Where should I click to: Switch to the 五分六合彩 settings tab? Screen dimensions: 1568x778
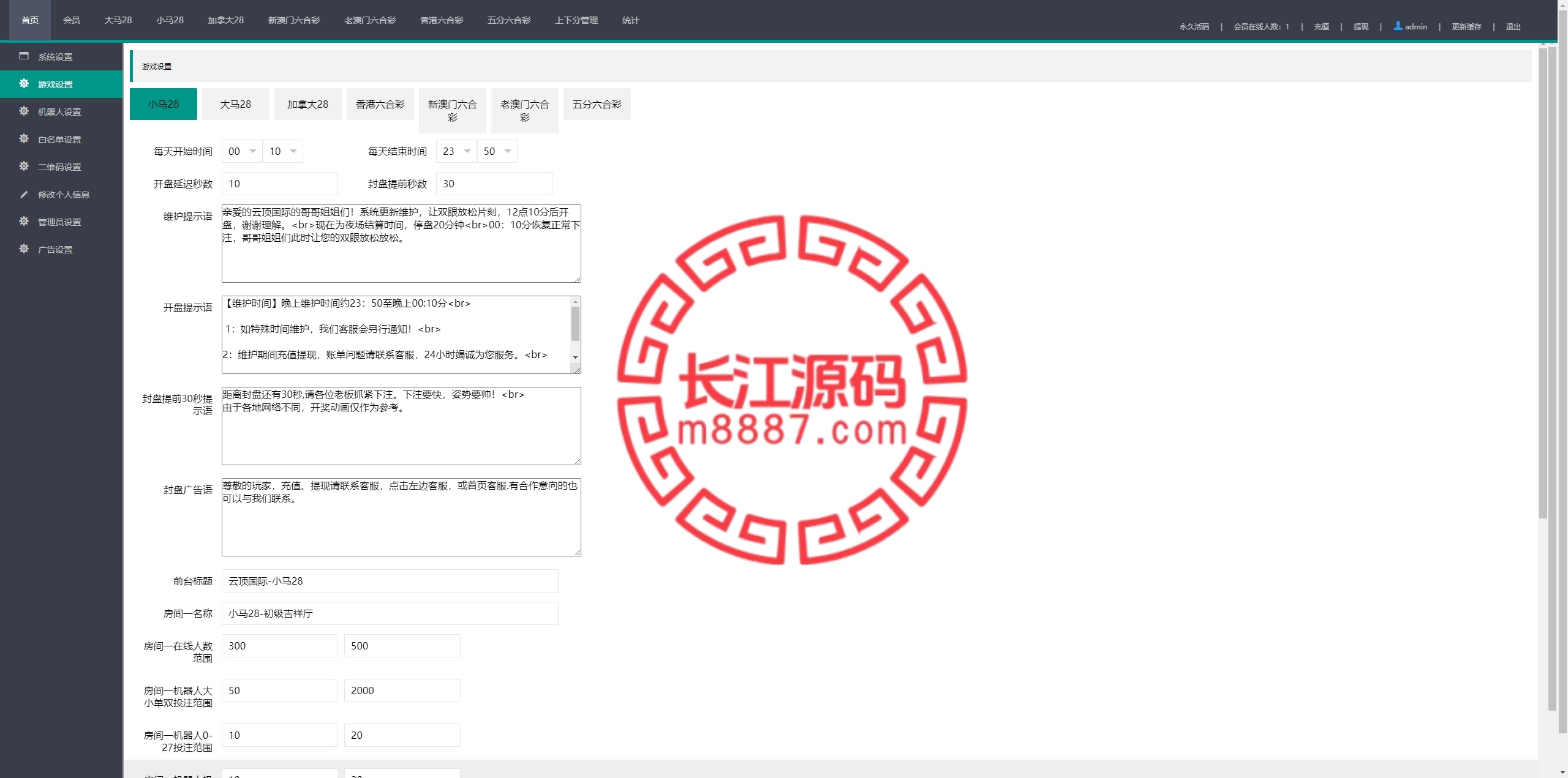tap(597, 104)
